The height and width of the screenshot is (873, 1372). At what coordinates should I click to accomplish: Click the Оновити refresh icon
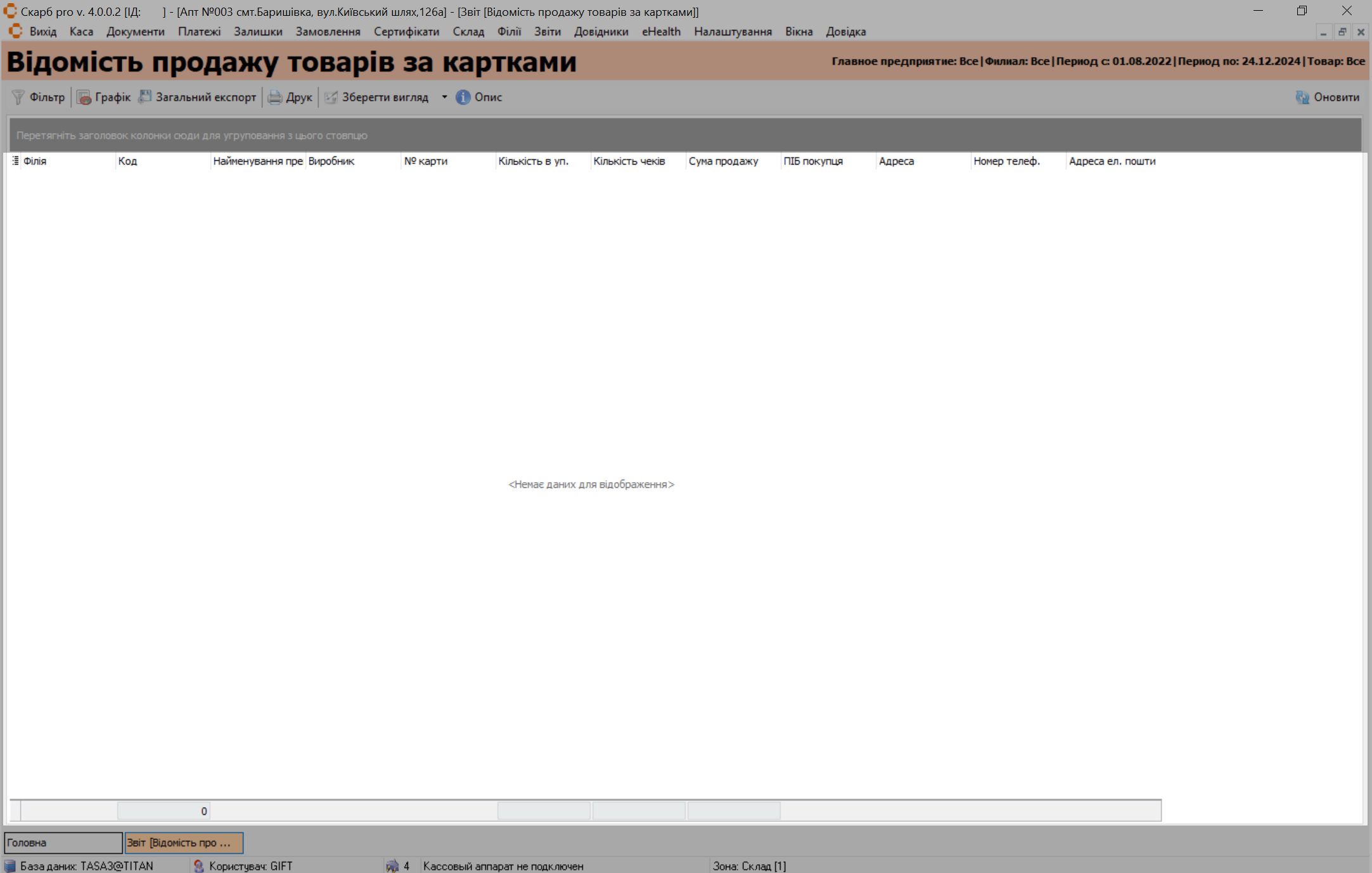(x=1302, y=97)
